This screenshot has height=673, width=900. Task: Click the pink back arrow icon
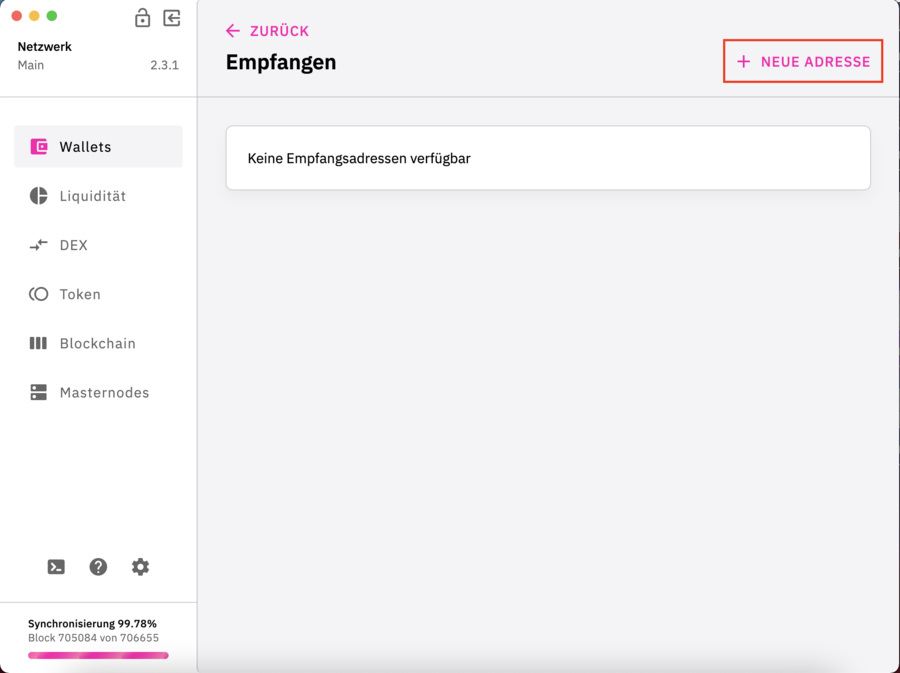click(233, 31)
